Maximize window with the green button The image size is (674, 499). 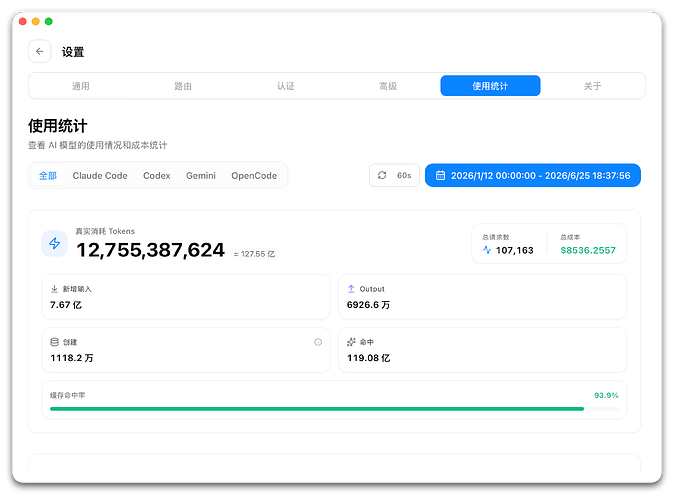tap(49, 21)
